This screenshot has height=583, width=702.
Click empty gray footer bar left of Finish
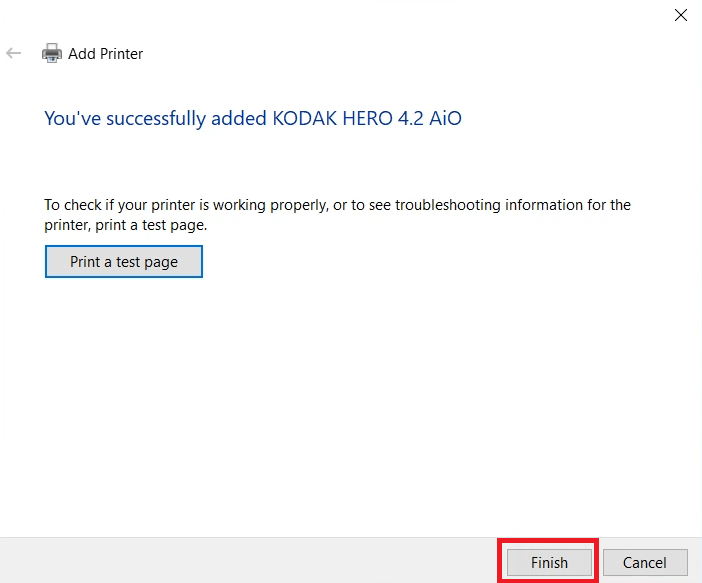[248, 561]
